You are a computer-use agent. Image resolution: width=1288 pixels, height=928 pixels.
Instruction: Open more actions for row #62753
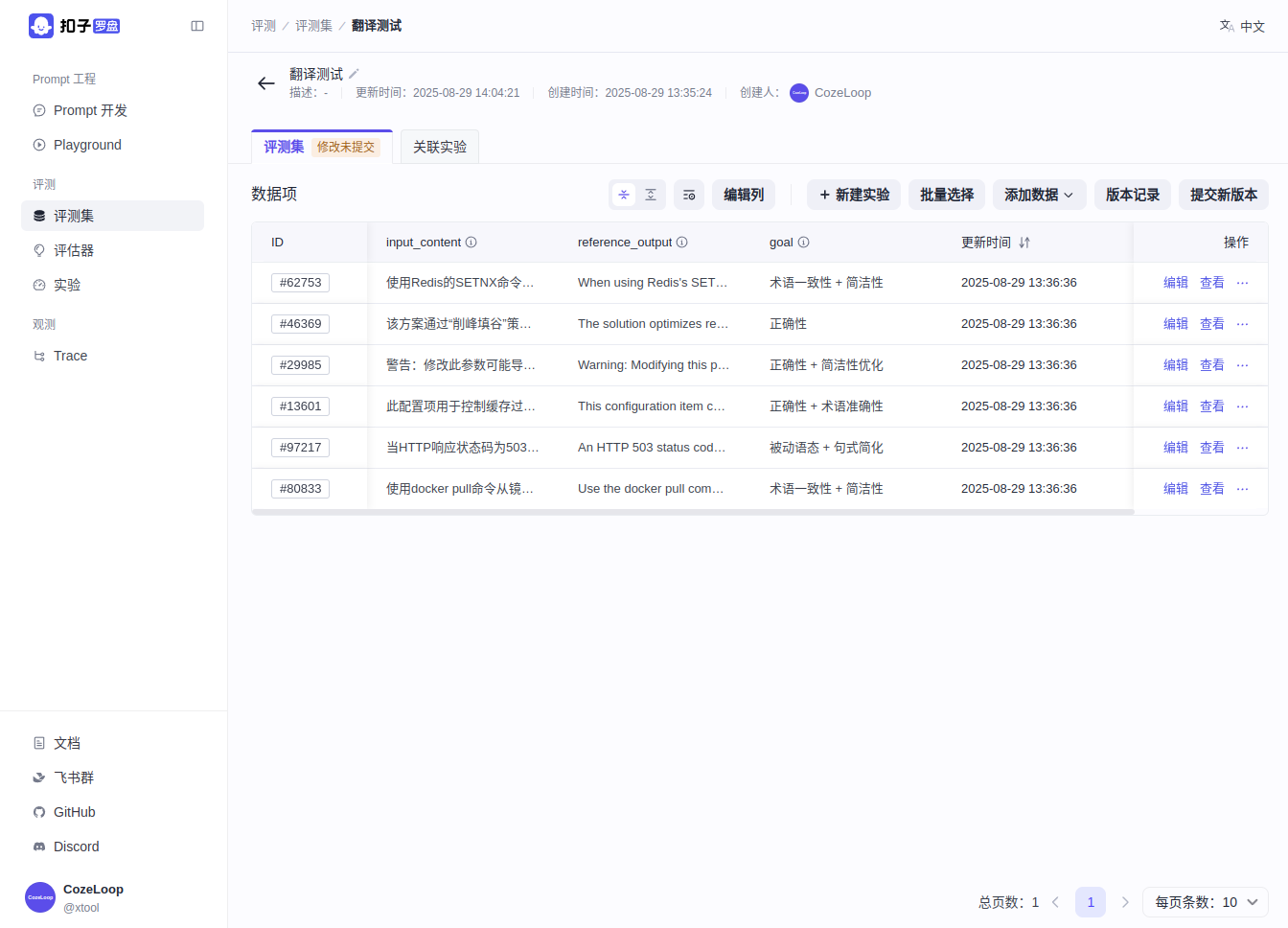coord(1242,283)
